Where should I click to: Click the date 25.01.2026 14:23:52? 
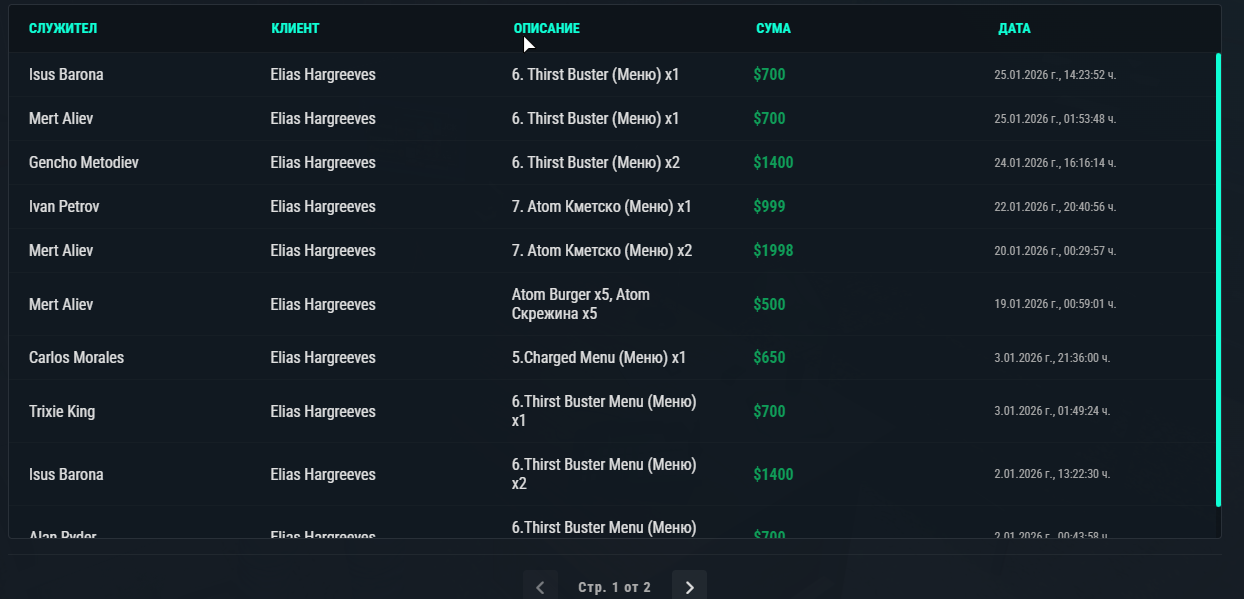tap(1055, 75)
